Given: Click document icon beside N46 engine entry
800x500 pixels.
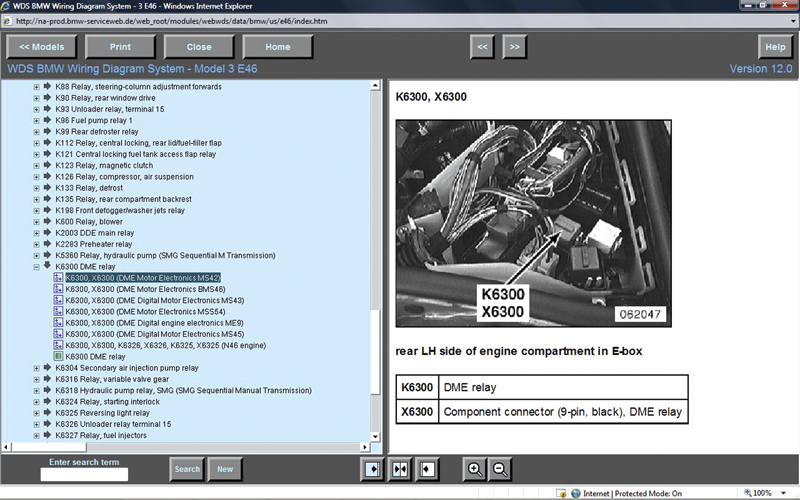Looking at the screenshot, I should click(58, 345).
